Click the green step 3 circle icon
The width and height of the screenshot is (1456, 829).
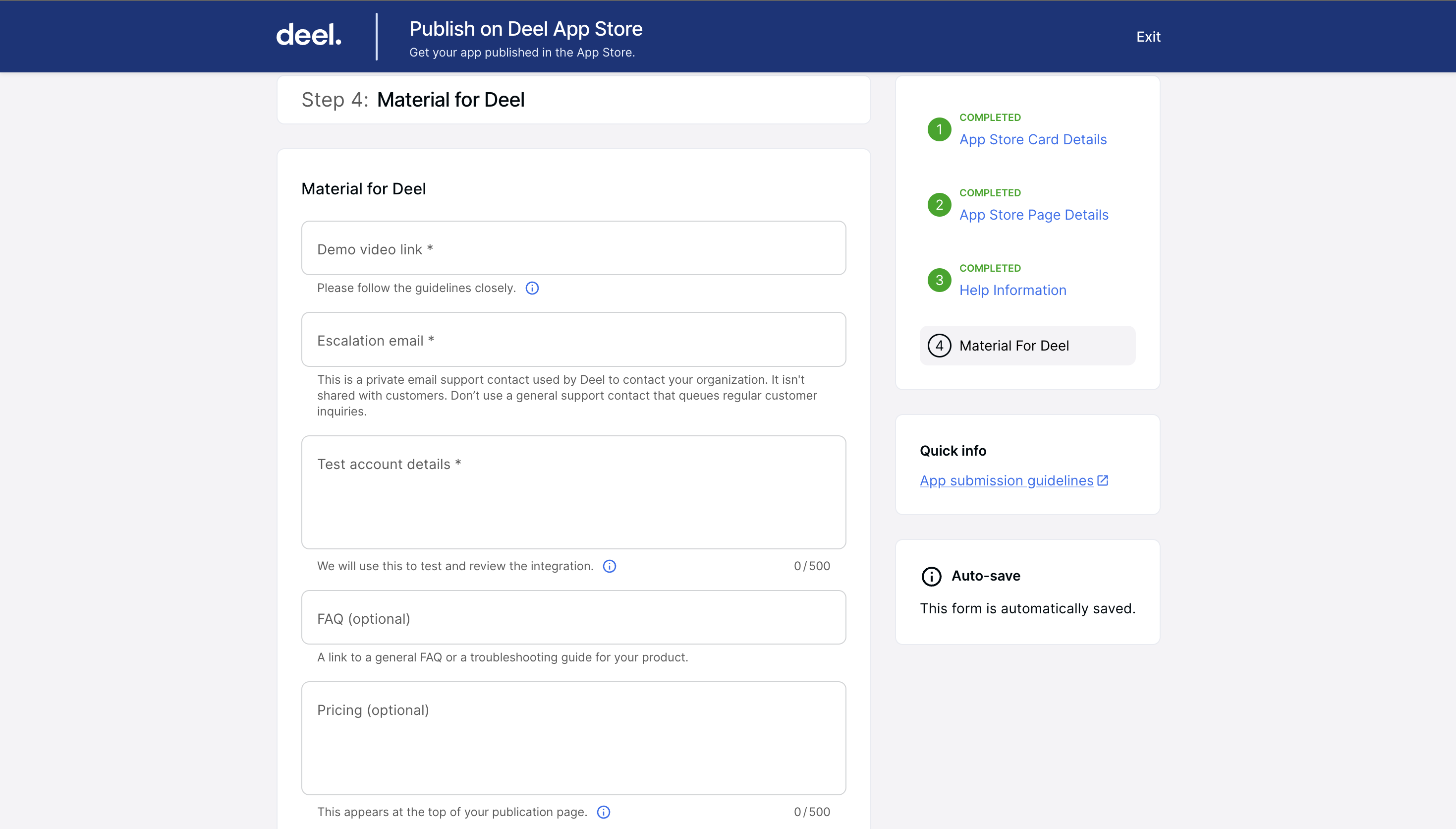[x=940, y=280]
